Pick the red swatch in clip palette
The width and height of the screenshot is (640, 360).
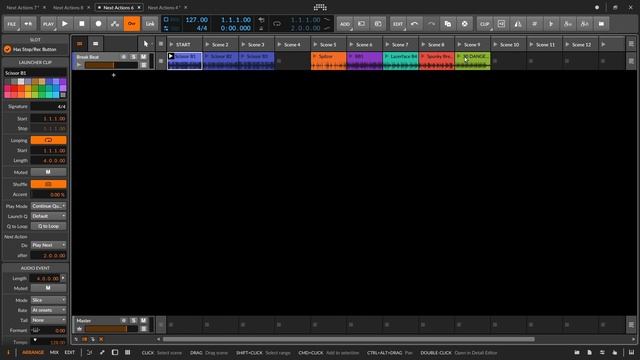coord(14,89)
